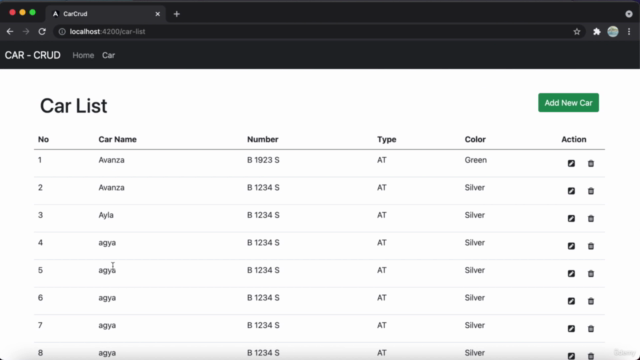Click Silver color in row 2
This screenshot has height=360, width=640.
pyautogui.click(x=475, y=187)
